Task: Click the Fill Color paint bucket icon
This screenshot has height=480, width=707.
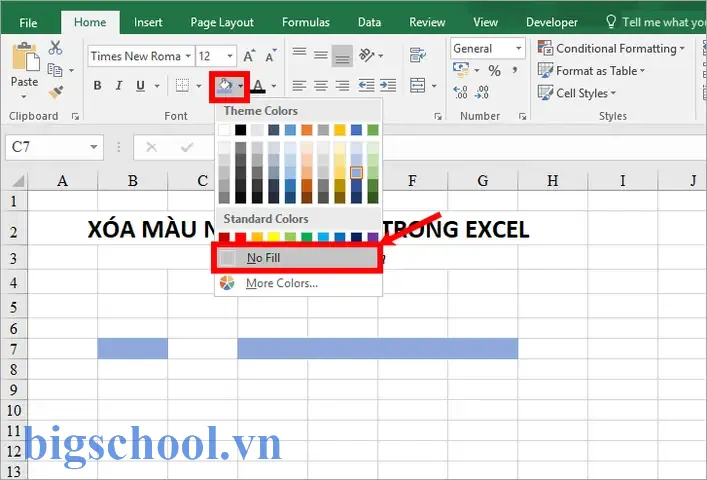Action: coord(225,85)
